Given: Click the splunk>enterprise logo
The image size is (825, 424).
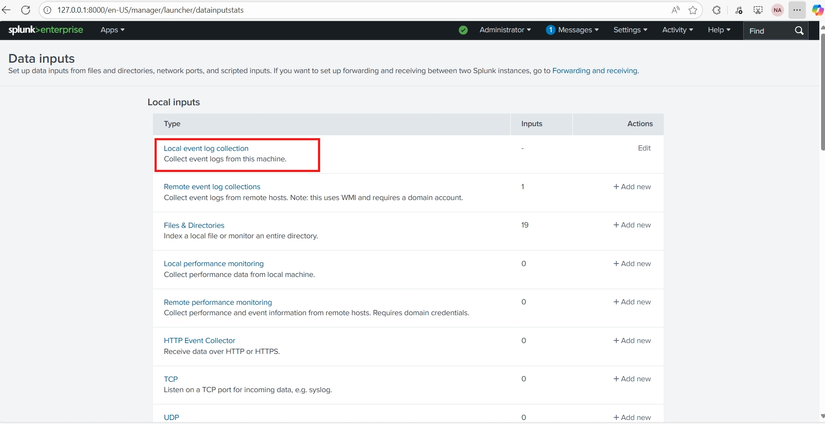Looking at the screenshot, I should pyautogui.click(x=45, y=30).
